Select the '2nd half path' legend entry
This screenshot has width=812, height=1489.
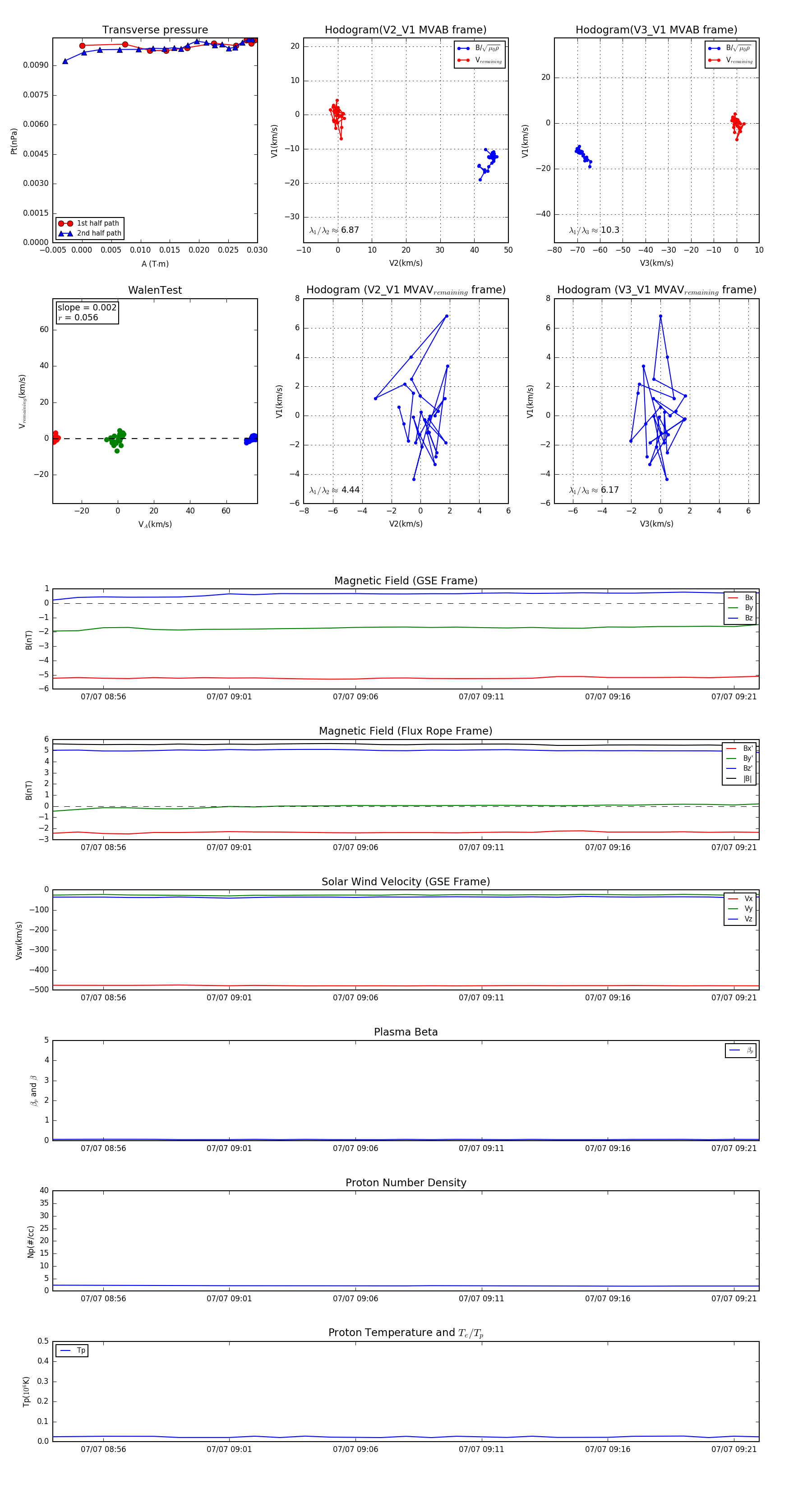point(90,233)
